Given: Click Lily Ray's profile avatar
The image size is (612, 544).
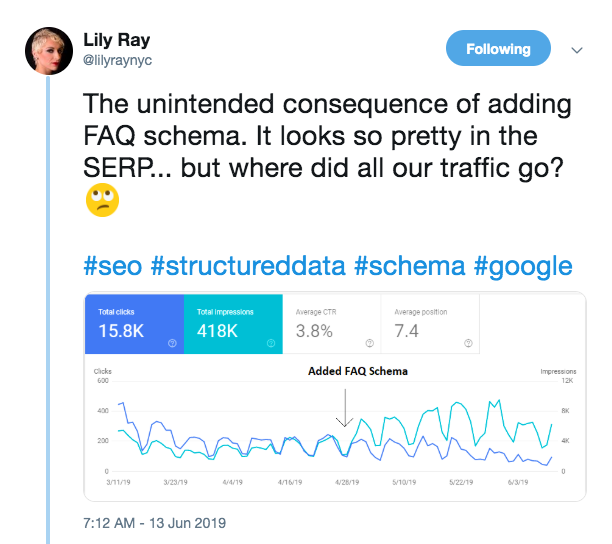Looking at the screenshot, I should (47, 49).
